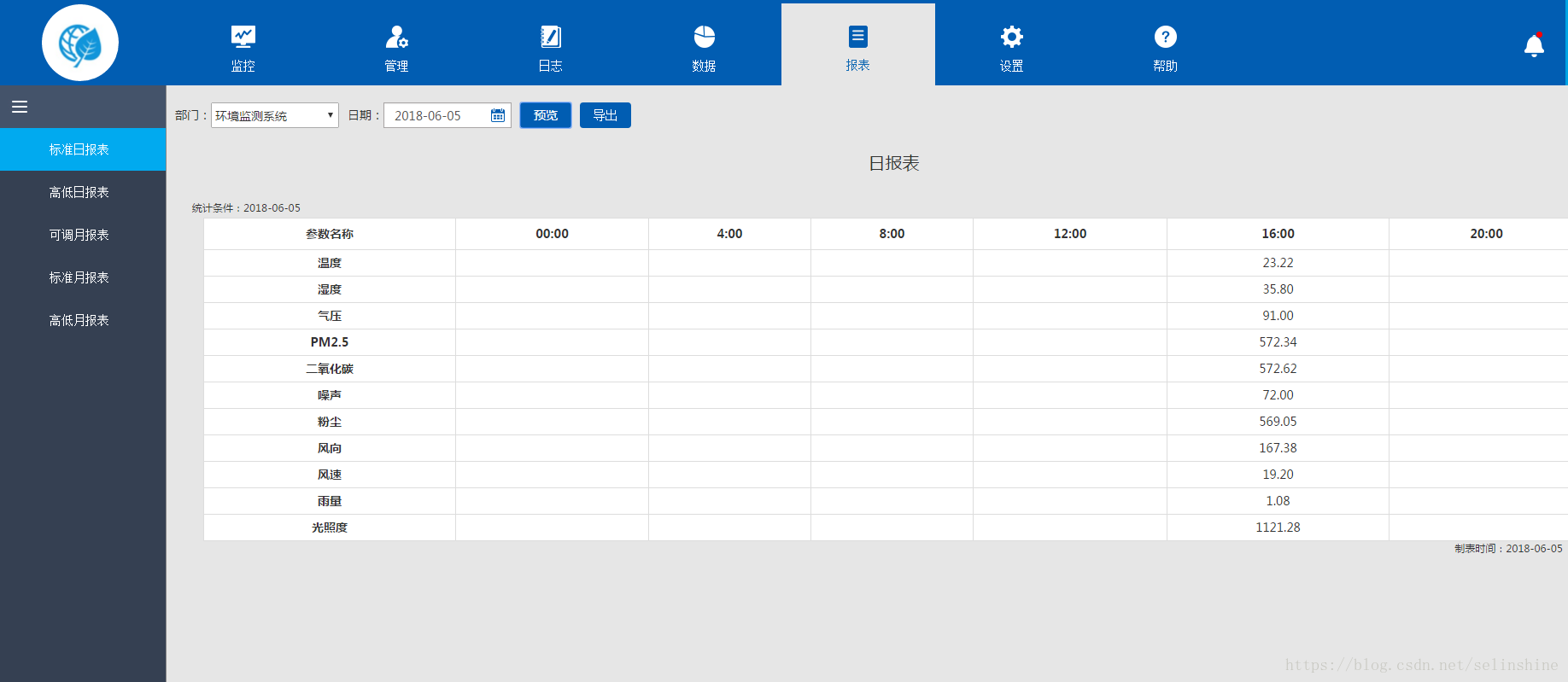Click the 日报表 report title
The height and width of the screenshot is (682, 1568).
894,163
